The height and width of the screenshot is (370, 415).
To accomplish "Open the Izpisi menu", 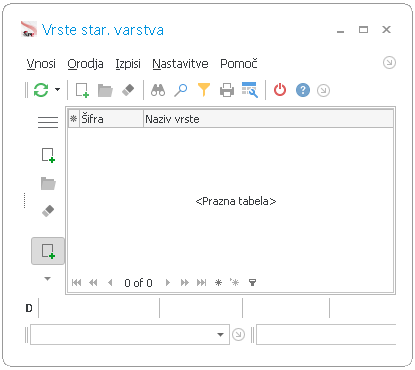I will coord(128,63).
